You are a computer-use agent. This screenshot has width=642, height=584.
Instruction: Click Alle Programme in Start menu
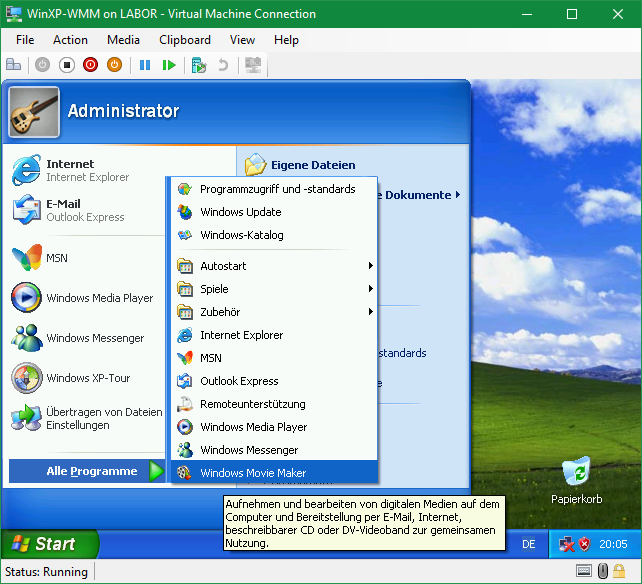tap(92, 471)
